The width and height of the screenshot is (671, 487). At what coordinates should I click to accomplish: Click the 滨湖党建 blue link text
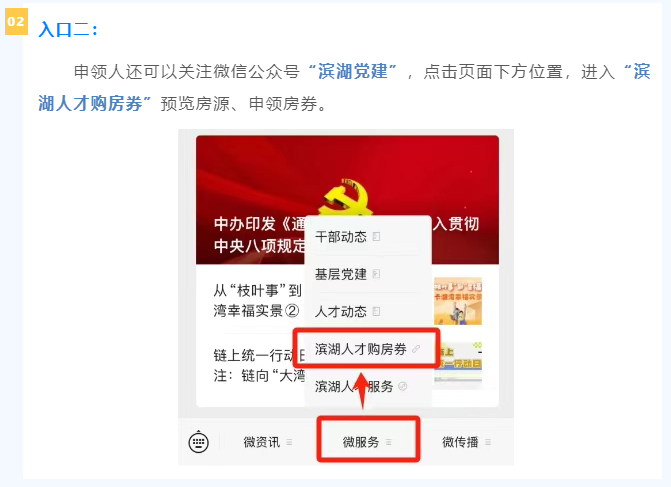click(x=353, y=71)
